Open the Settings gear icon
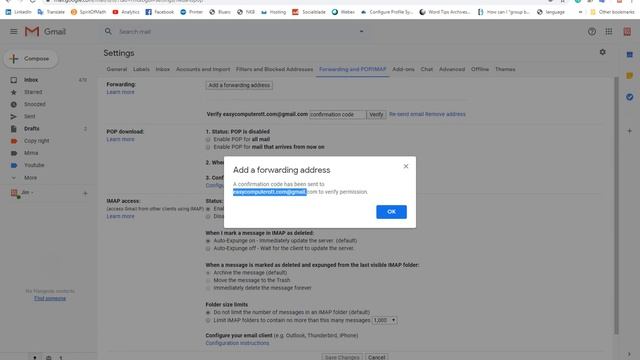 pyautogui.click(x=602, y=52)
